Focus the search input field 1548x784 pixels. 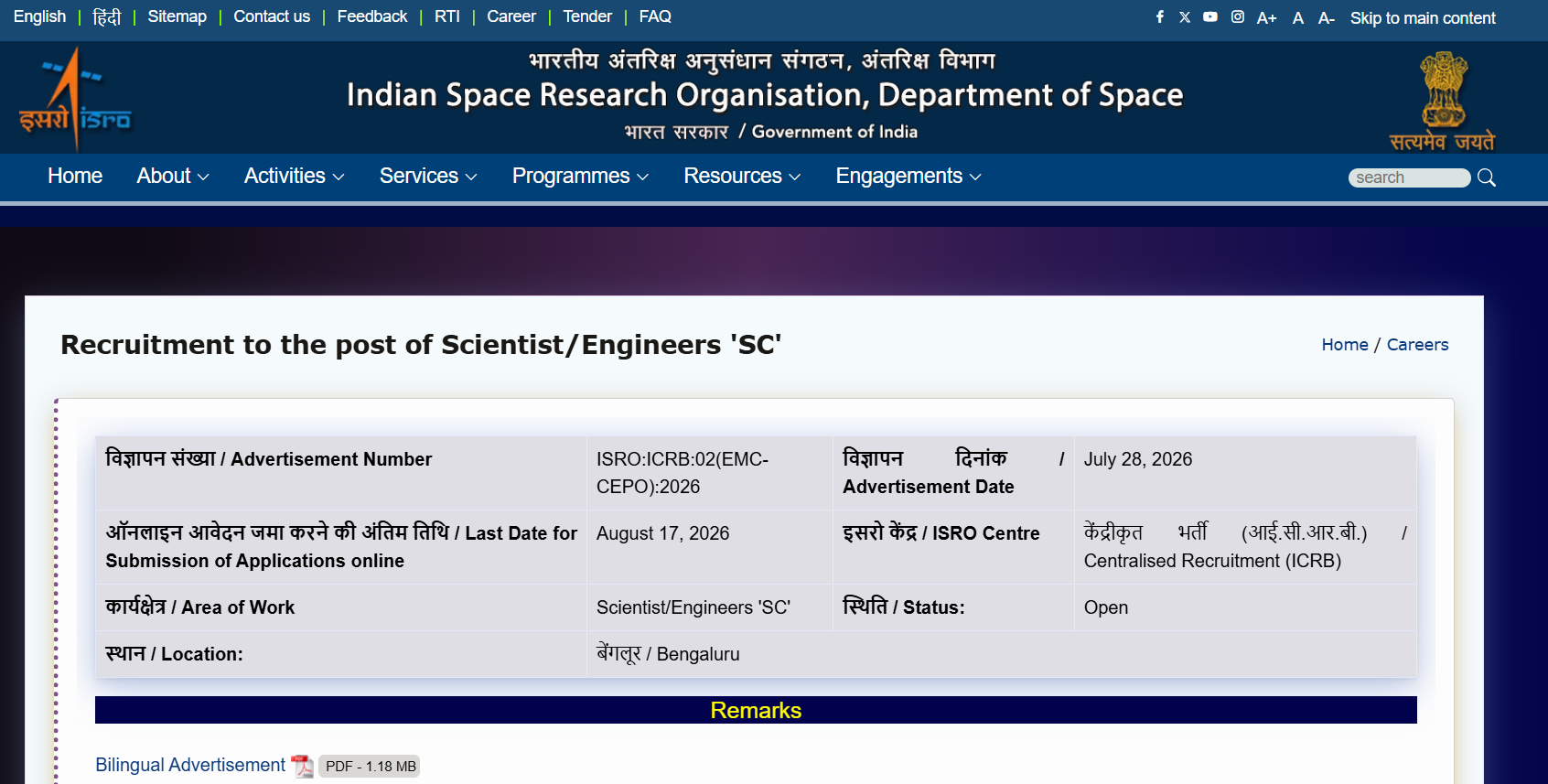click(1409, 177)
